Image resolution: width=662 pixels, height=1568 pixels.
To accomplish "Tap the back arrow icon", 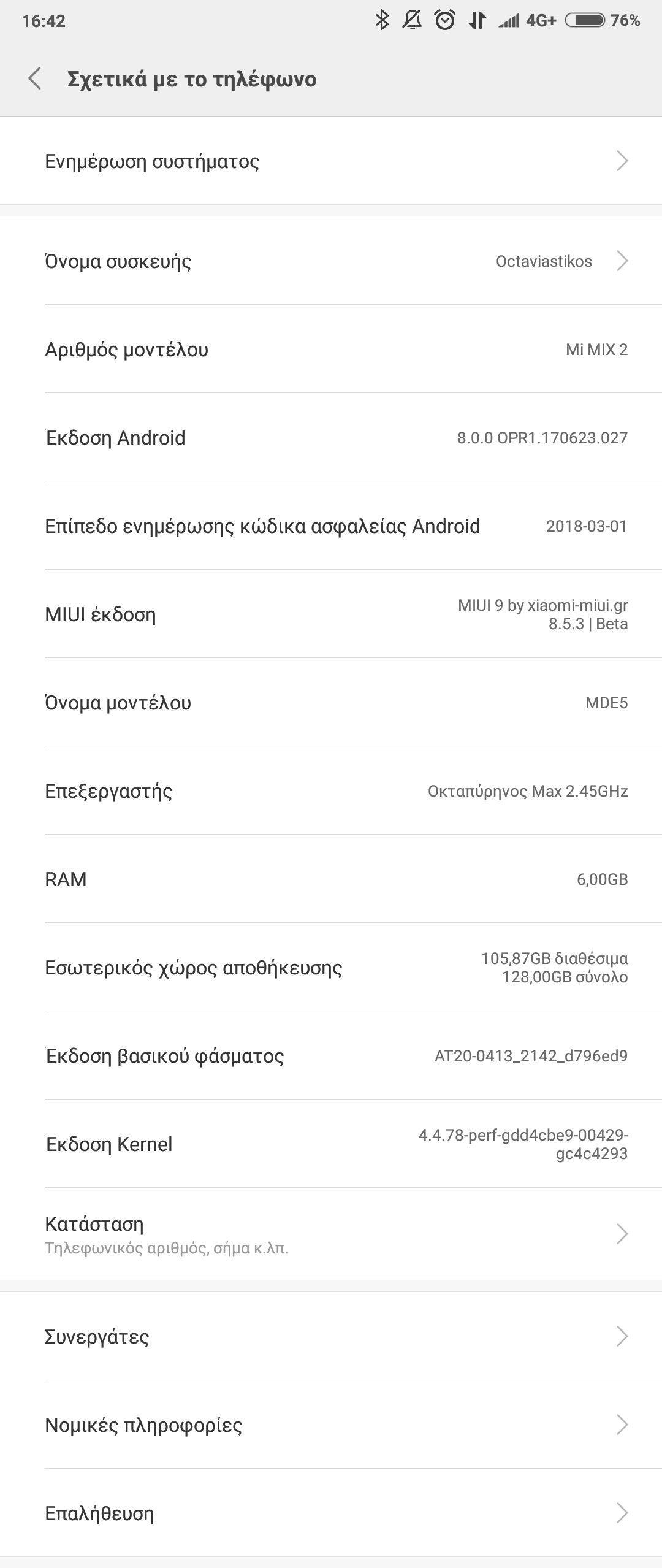I will tap(35, 79).
